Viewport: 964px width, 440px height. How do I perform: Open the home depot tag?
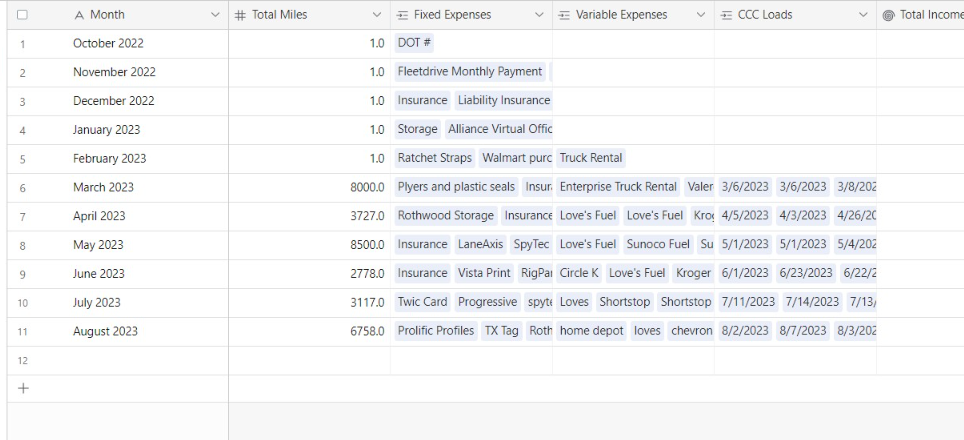coord(591,331)
